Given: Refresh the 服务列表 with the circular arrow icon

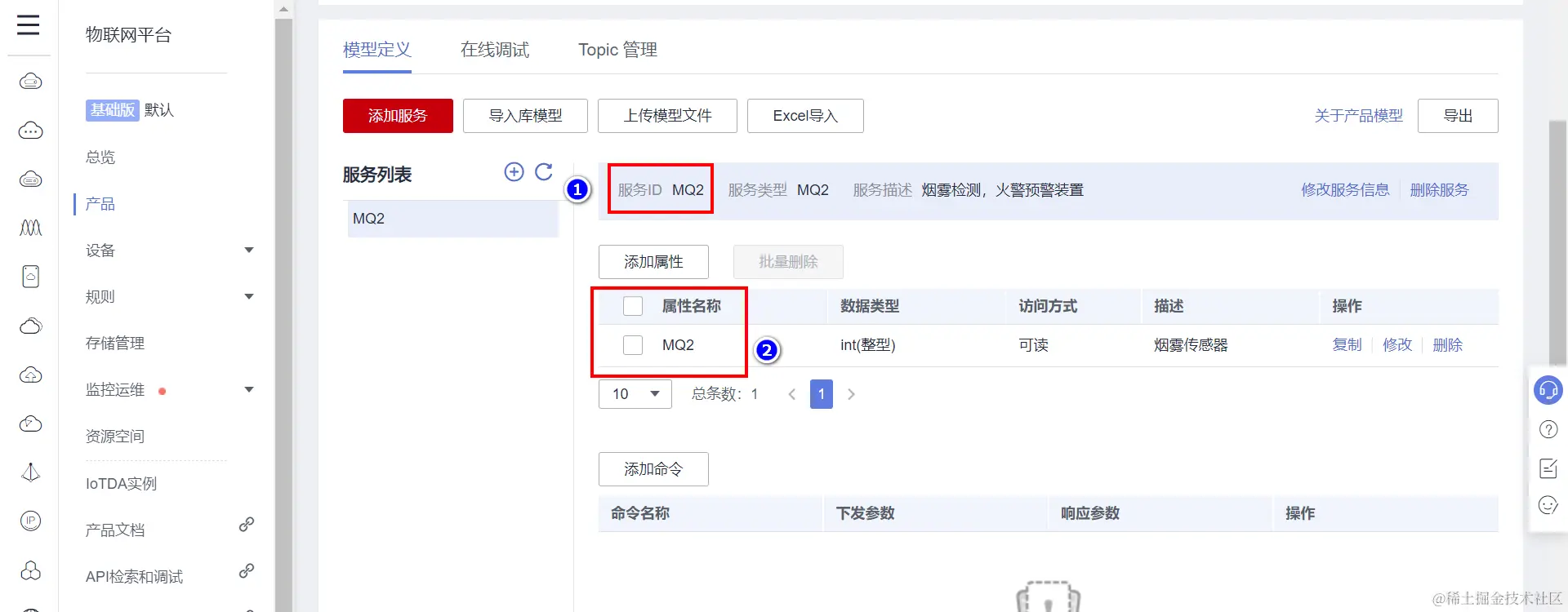Looking at the screenshot, I should pyautogui.click(x=544, y=171).
